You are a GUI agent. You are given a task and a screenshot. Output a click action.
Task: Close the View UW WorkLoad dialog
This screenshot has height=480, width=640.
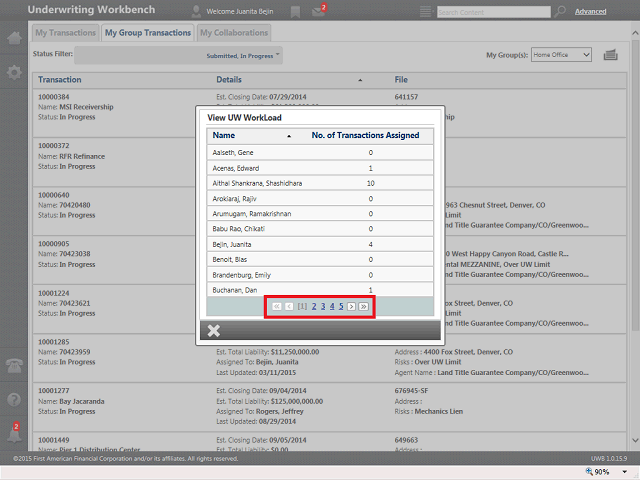213,330
